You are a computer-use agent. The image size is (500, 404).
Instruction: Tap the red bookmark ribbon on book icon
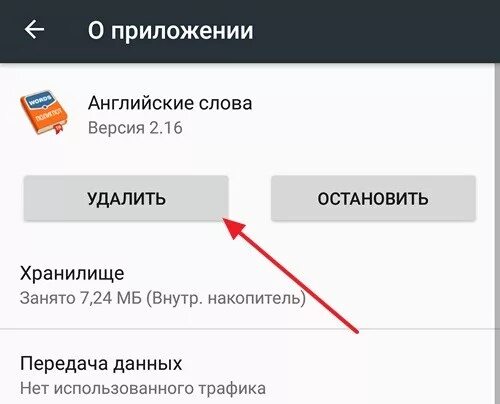coord(59,129)
